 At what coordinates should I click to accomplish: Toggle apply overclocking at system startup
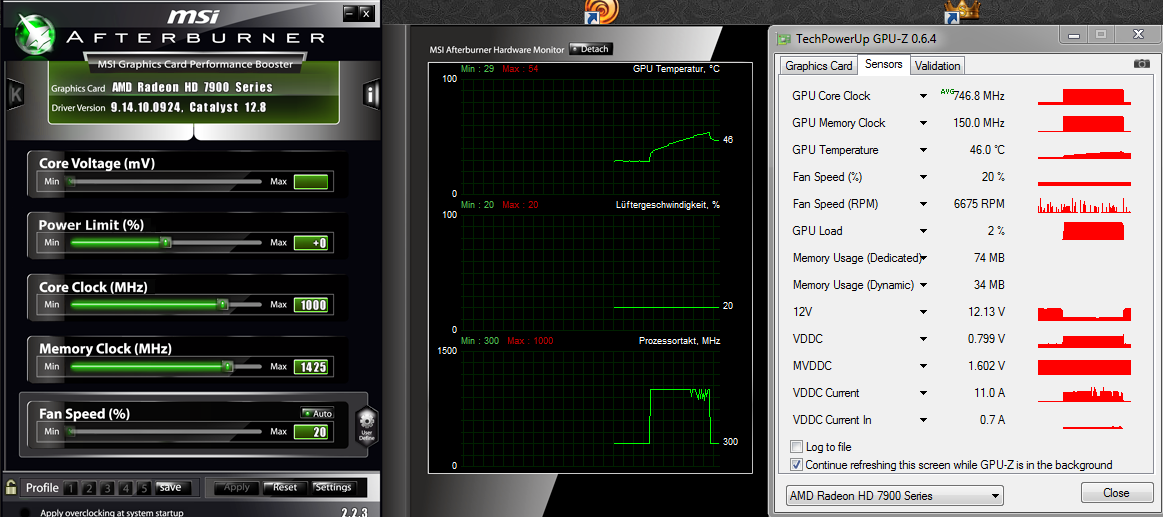pos(25,513)
